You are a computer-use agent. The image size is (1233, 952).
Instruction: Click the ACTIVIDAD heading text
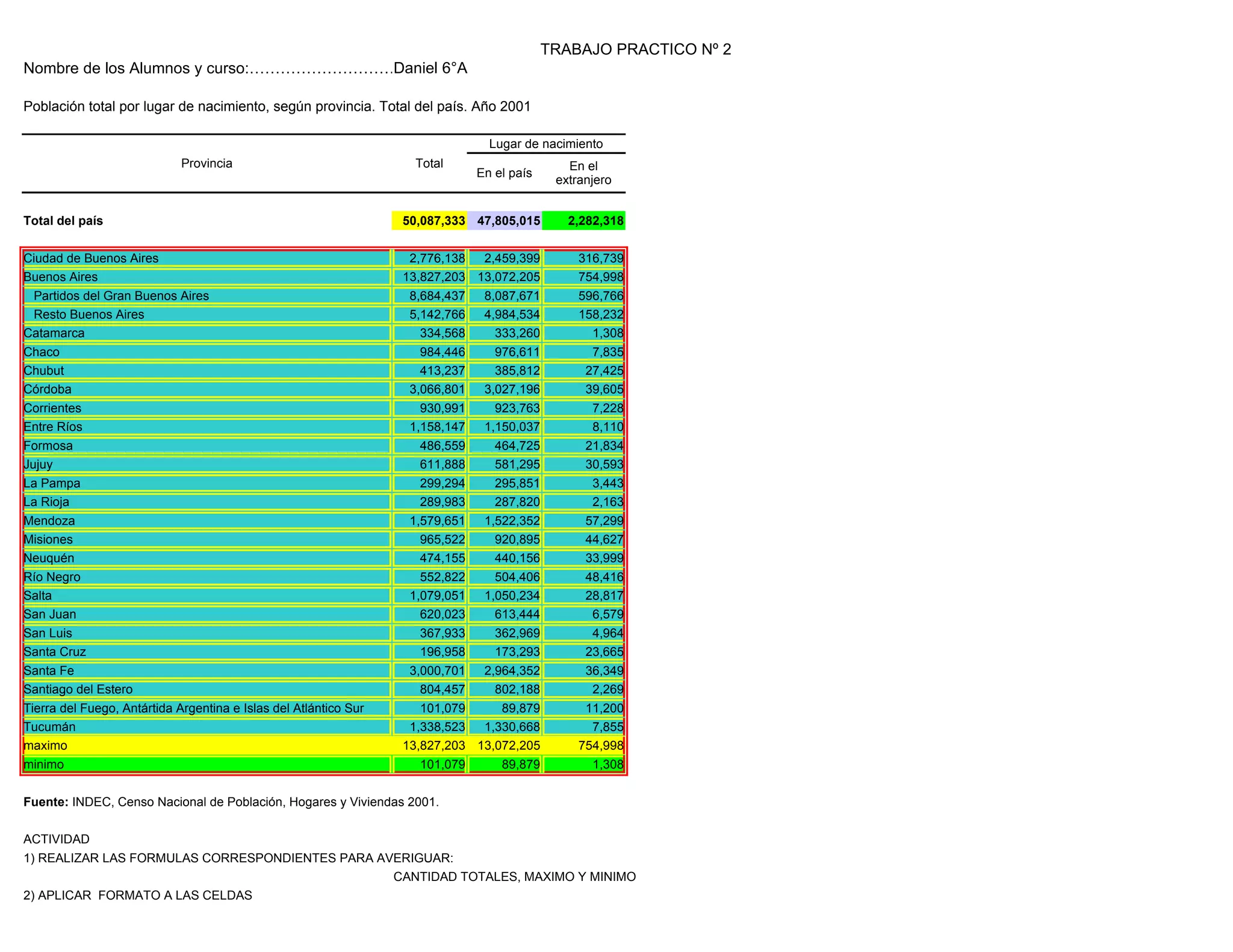[x=57, y=839]
